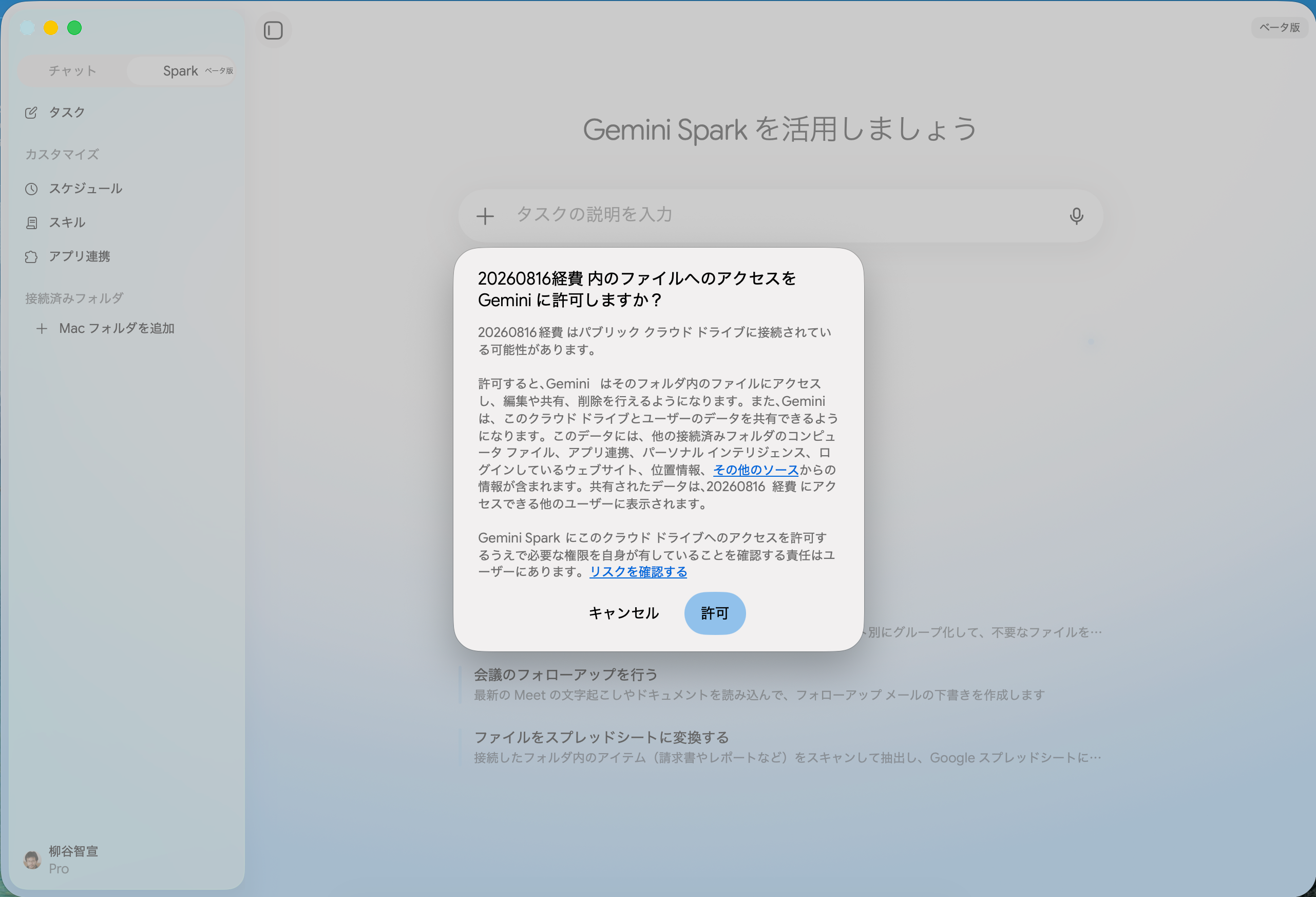Focus the タスクの説明を入力 field
Viewport: 1316px width, 897px height.
click(781, 216)
